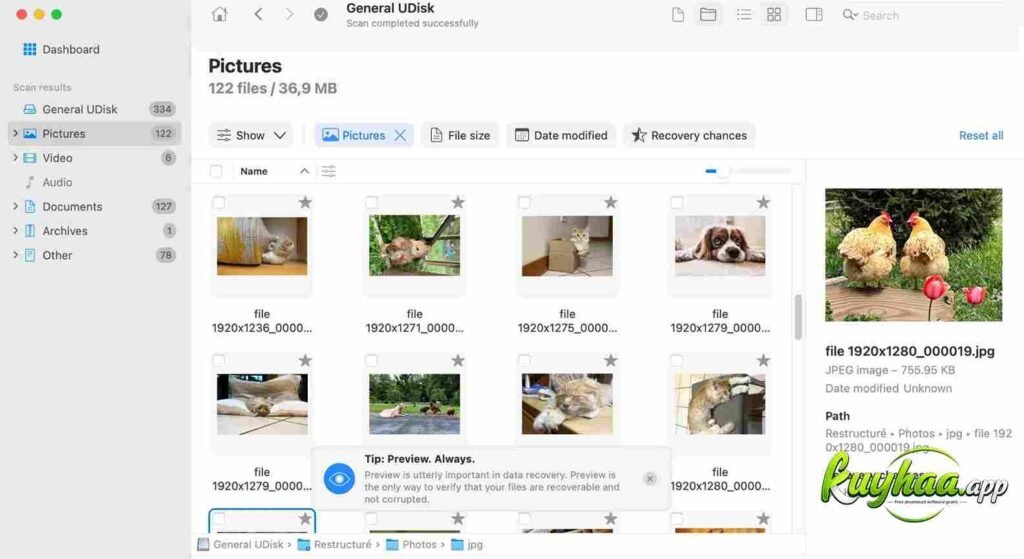Select General UDisk in scan results

(x=93, y=109)
